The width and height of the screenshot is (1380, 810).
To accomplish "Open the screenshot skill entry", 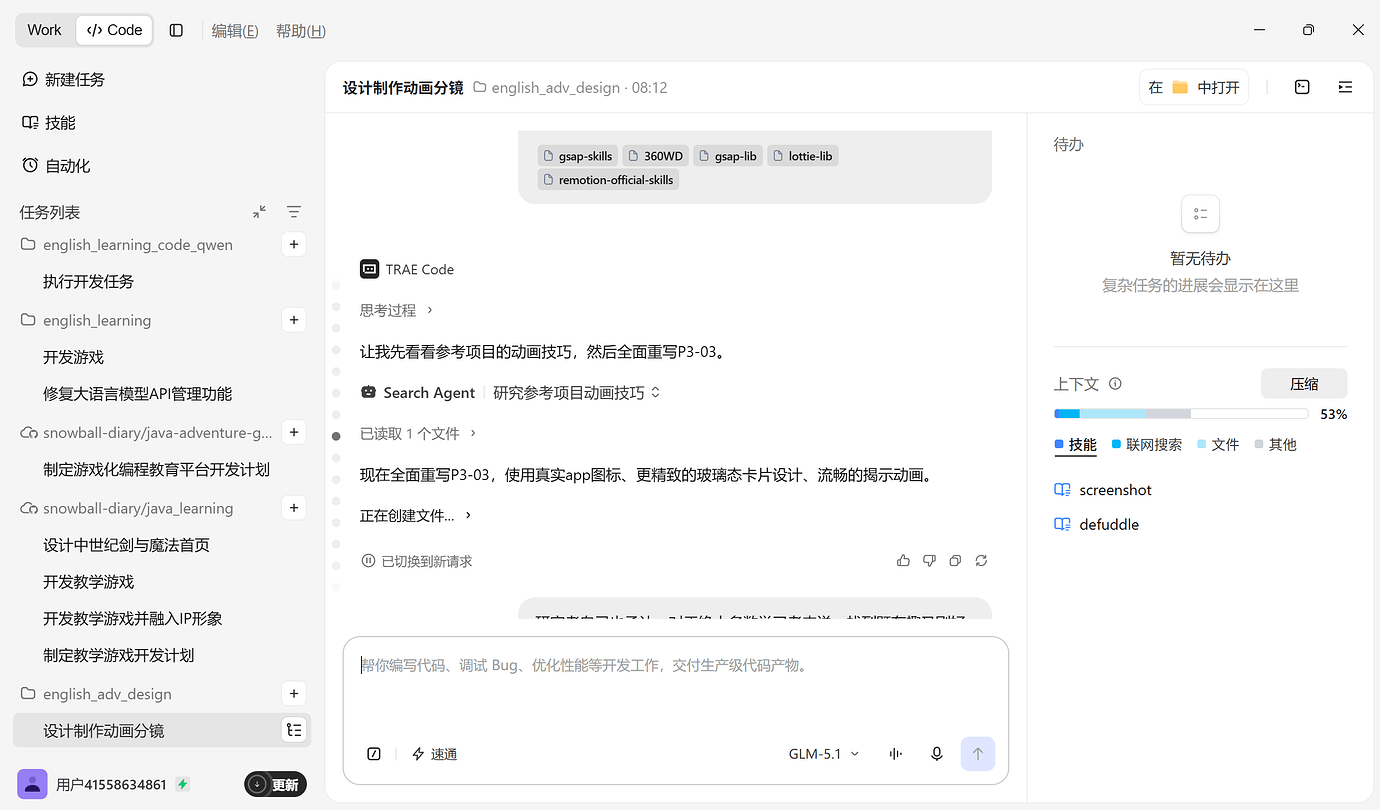I will [1103, 490].
